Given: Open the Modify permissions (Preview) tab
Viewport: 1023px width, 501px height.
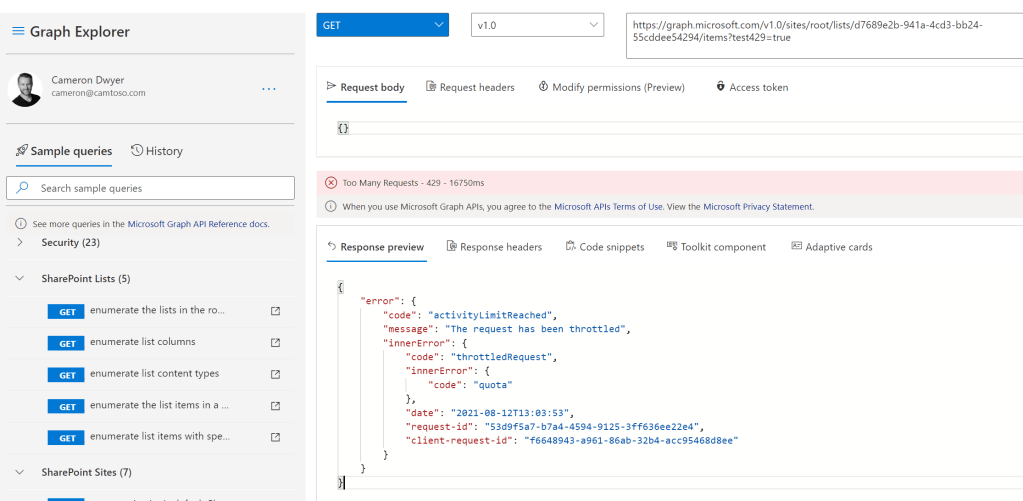Looking at the screenshot, I should tap(611, 87).
